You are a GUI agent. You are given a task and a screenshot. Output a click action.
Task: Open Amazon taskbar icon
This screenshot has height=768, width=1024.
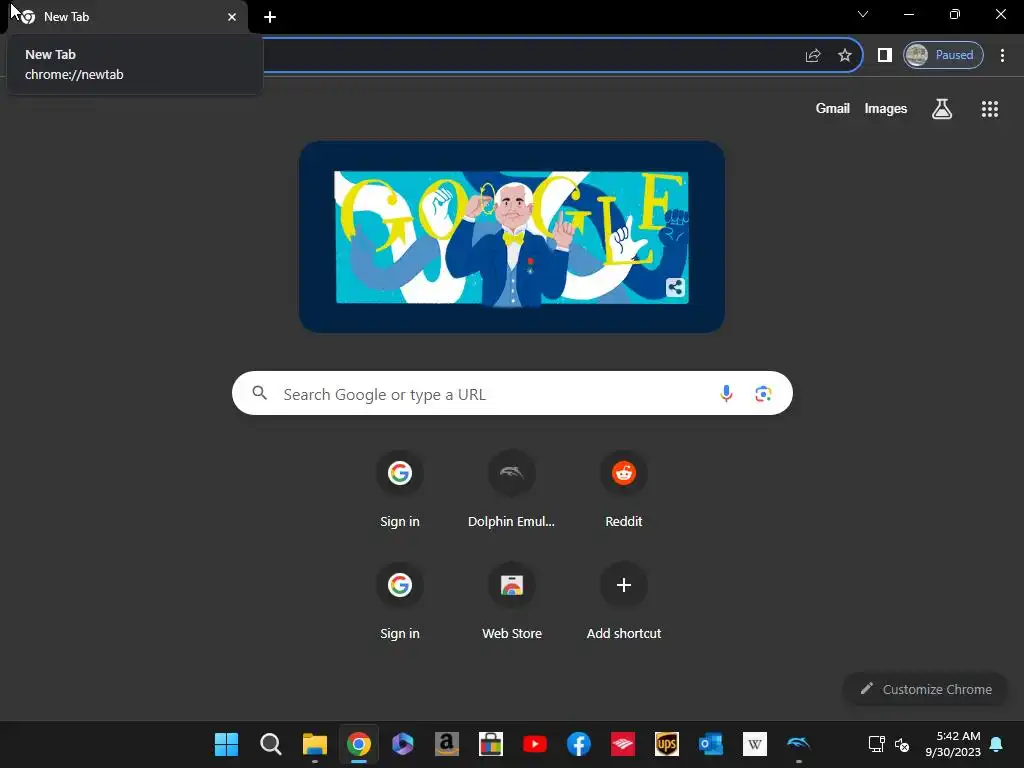coord(447,744)
